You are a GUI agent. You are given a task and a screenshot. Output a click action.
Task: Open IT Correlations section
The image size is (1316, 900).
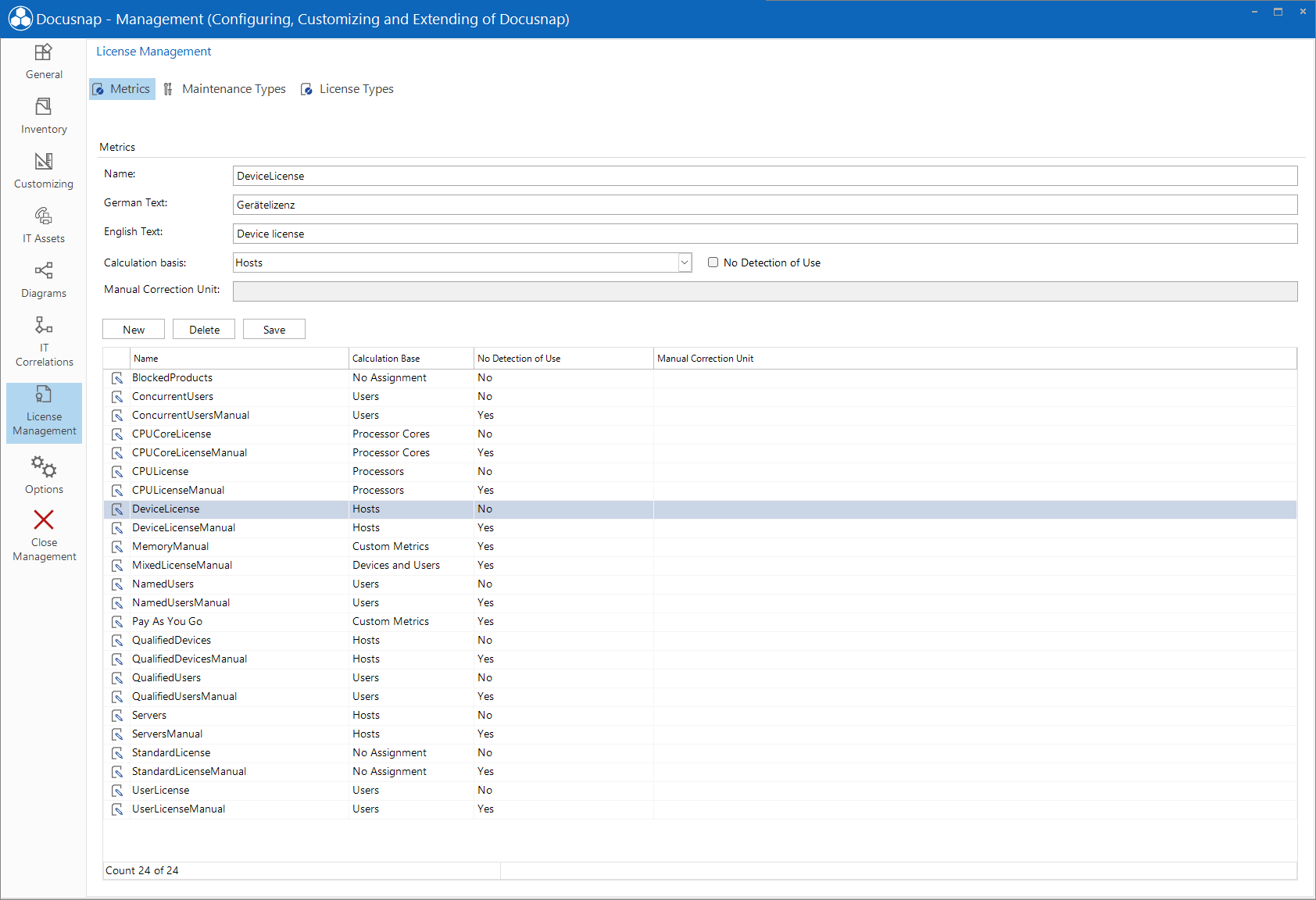[x=44, y=341]
